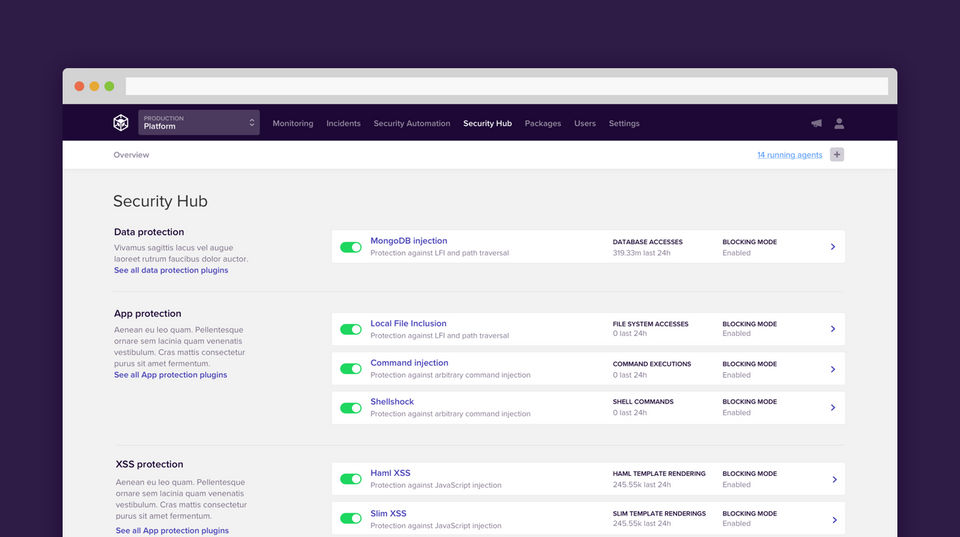Click the Security Hub page heading
The image size is (960, 537).
pos(160,201)
